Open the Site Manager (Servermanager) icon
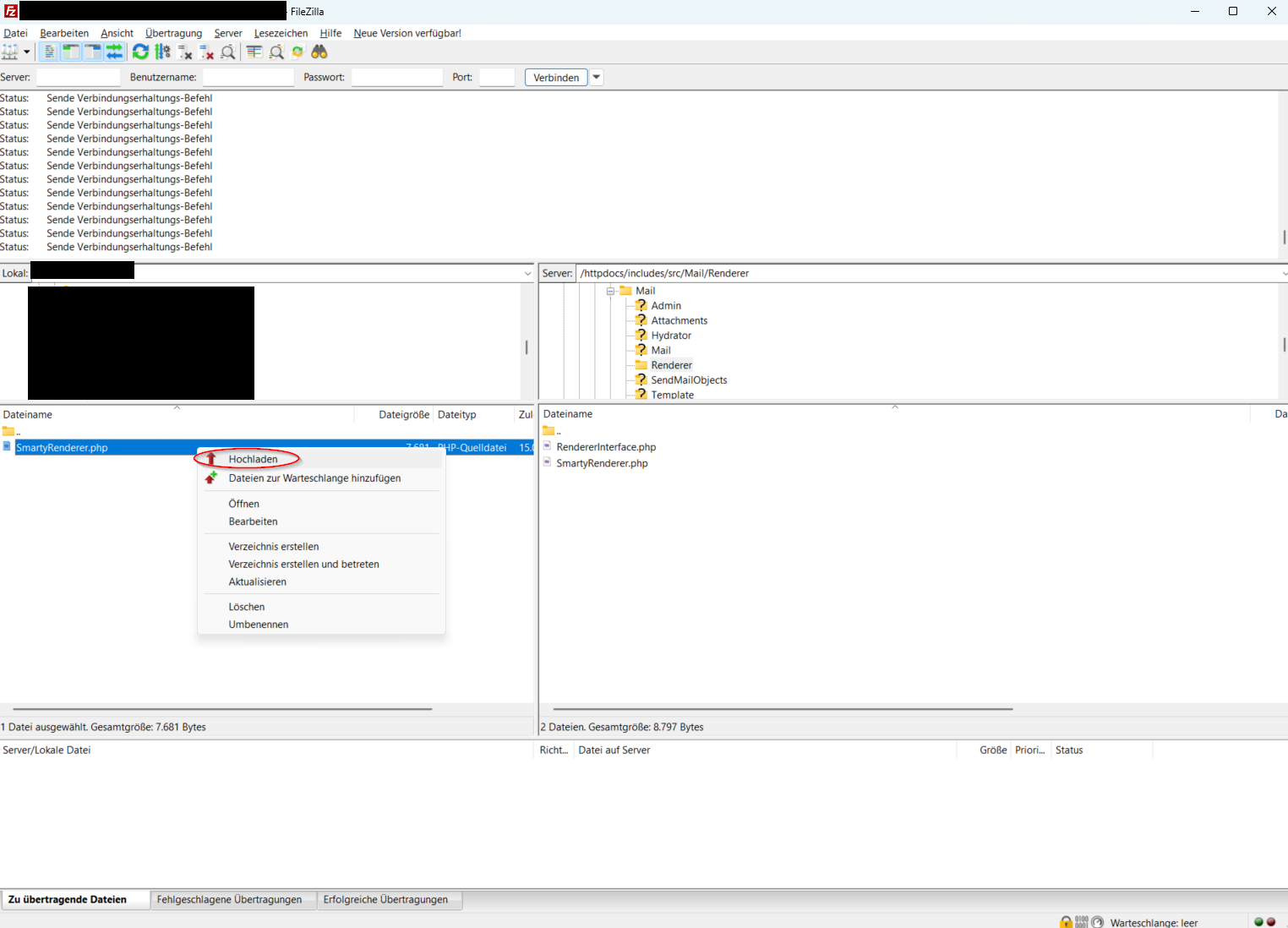Screen dimensions: 1288x928 pos(10,52)
